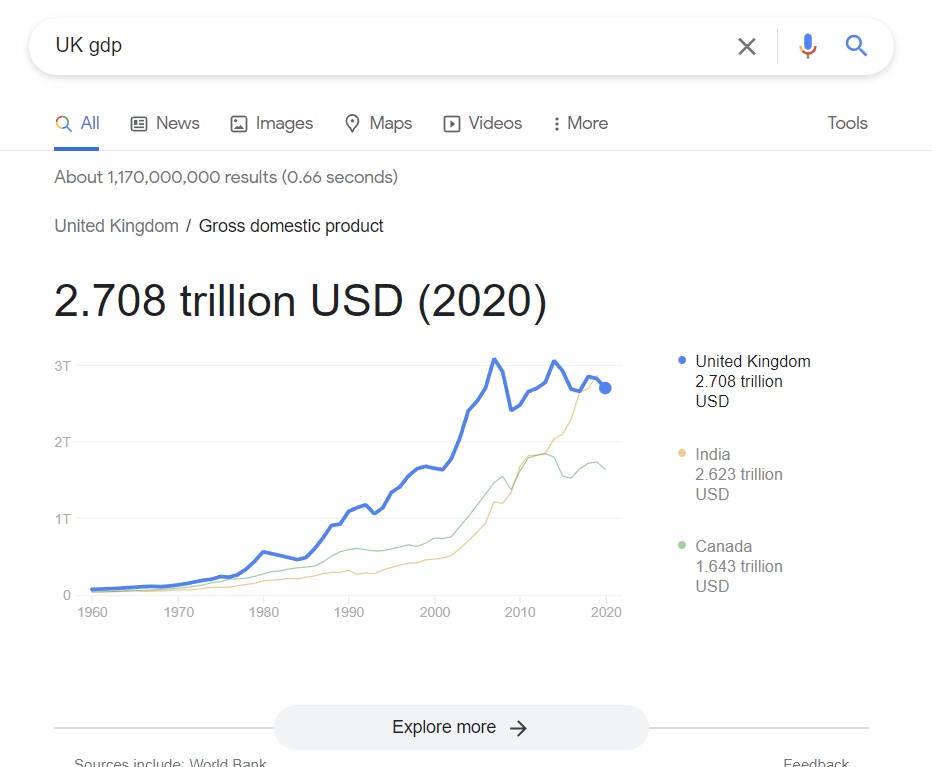Screen dimensions: 932x767
Task: Click the India orange legend dot
Action: [x=682, y=453]
